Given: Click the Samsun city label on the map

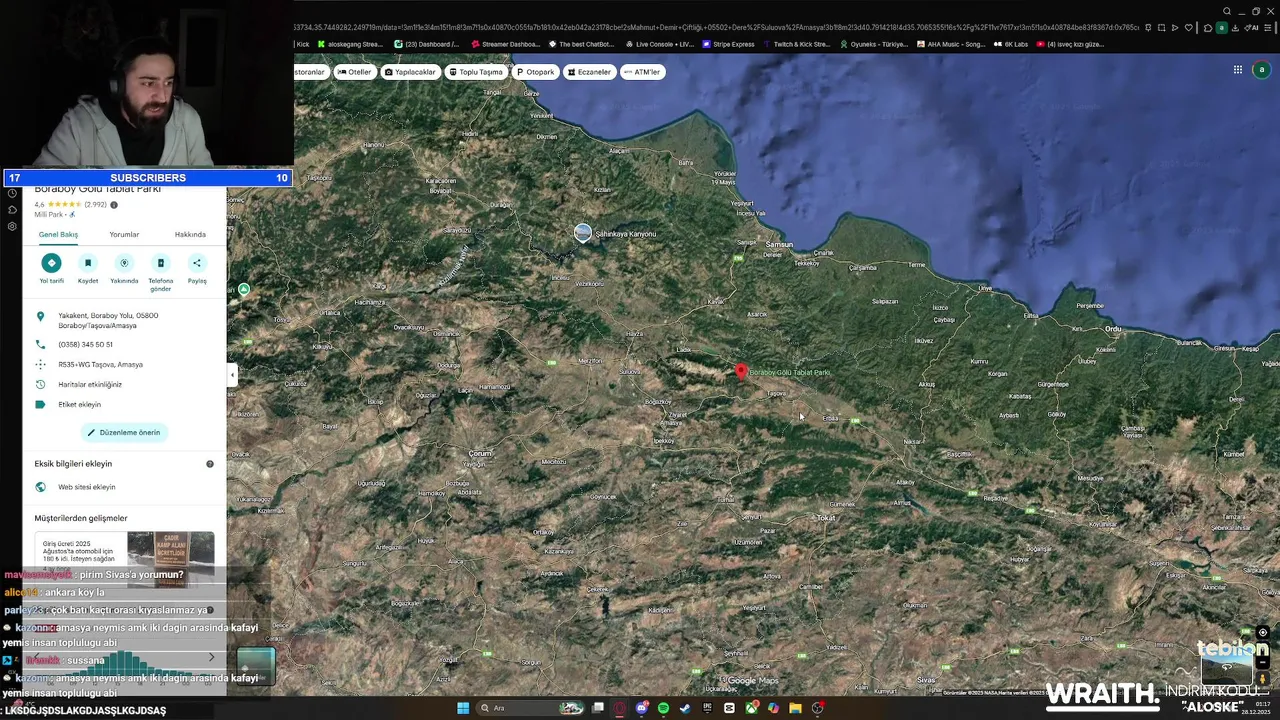Looking at the screenshot, I should pos(779,245).
